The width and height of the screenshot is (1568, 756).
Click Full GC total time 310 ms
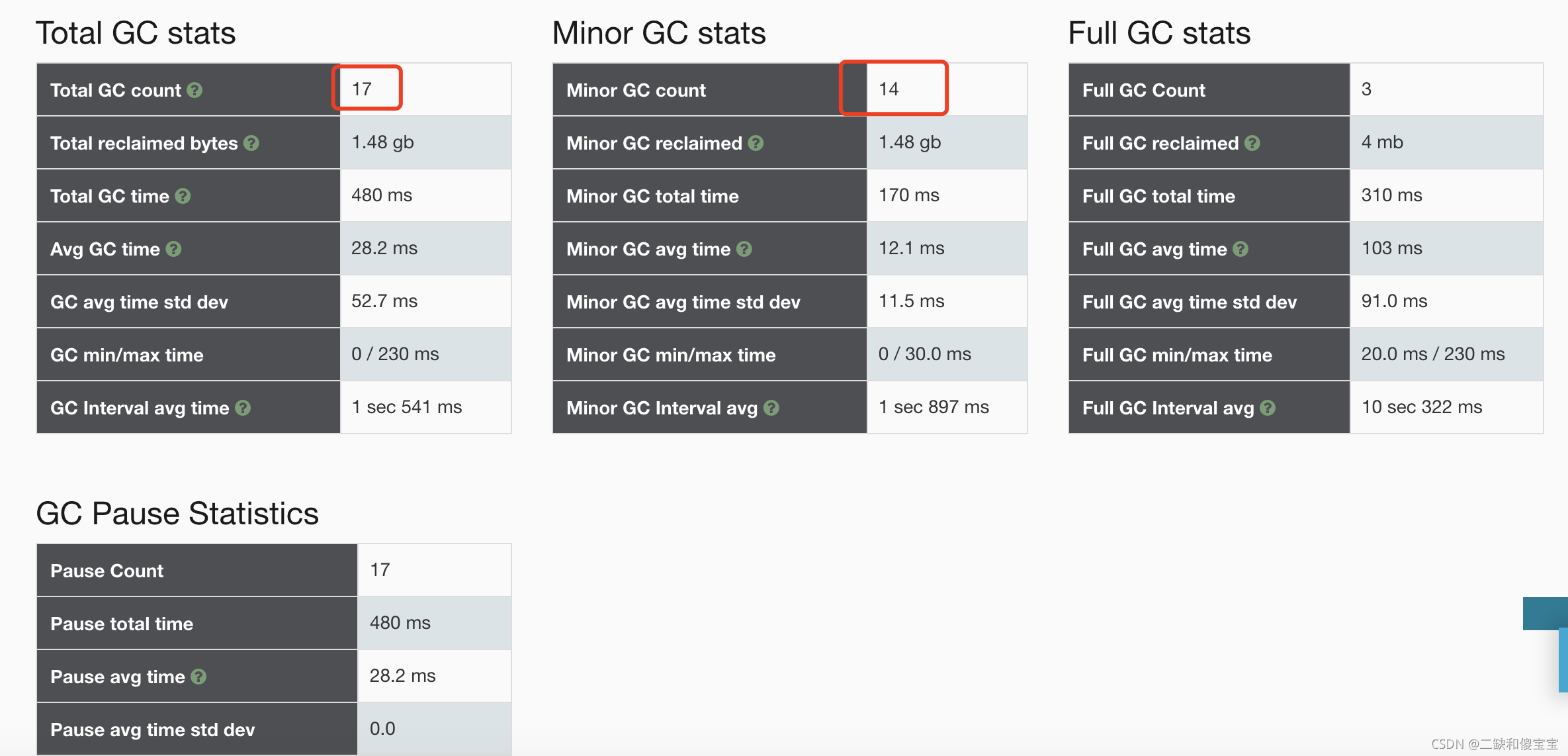point(1392,195)
